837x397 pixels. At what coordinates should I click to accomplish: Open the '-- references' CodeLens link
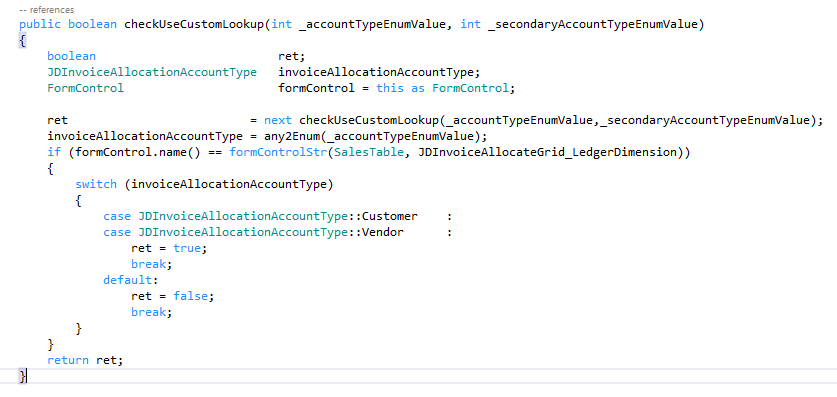(46, 10)
